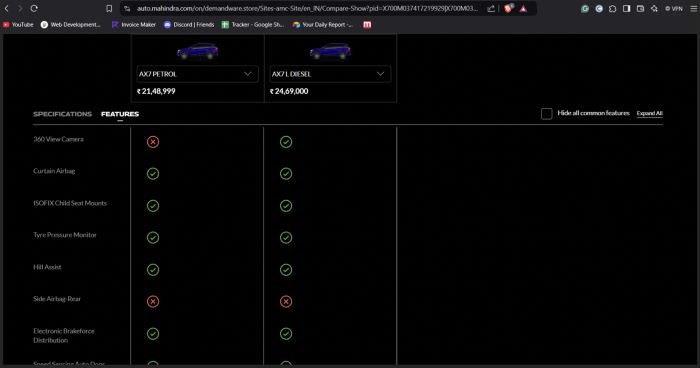Click the Side Airbag Rear label
The image size is (700, 368).
tap(57, 299)
